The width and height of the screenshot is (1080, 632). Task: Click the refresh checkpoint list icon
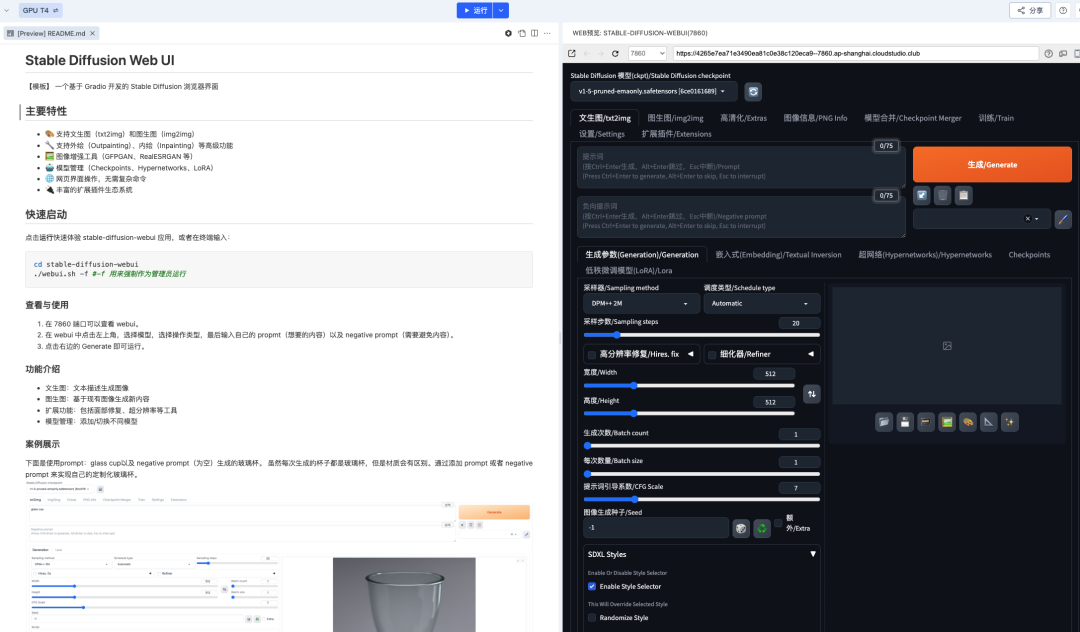[x=753, y=91]
